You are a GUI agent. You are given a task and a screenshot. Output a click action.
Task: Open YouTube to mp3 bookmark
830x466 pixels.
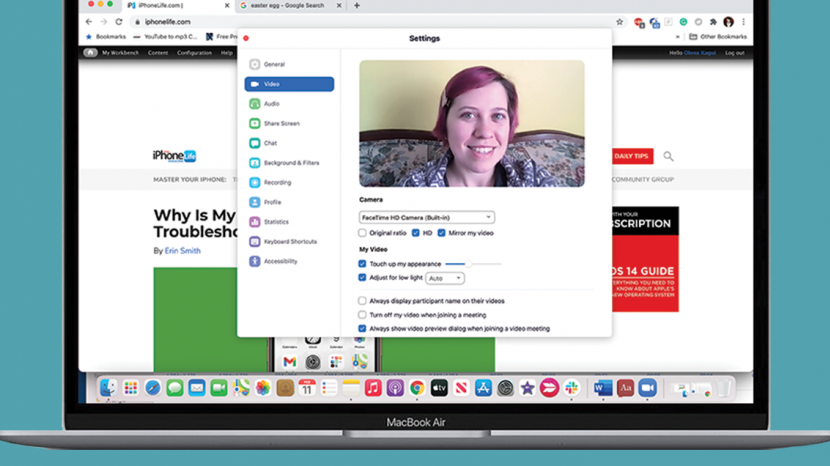[165, 37]
